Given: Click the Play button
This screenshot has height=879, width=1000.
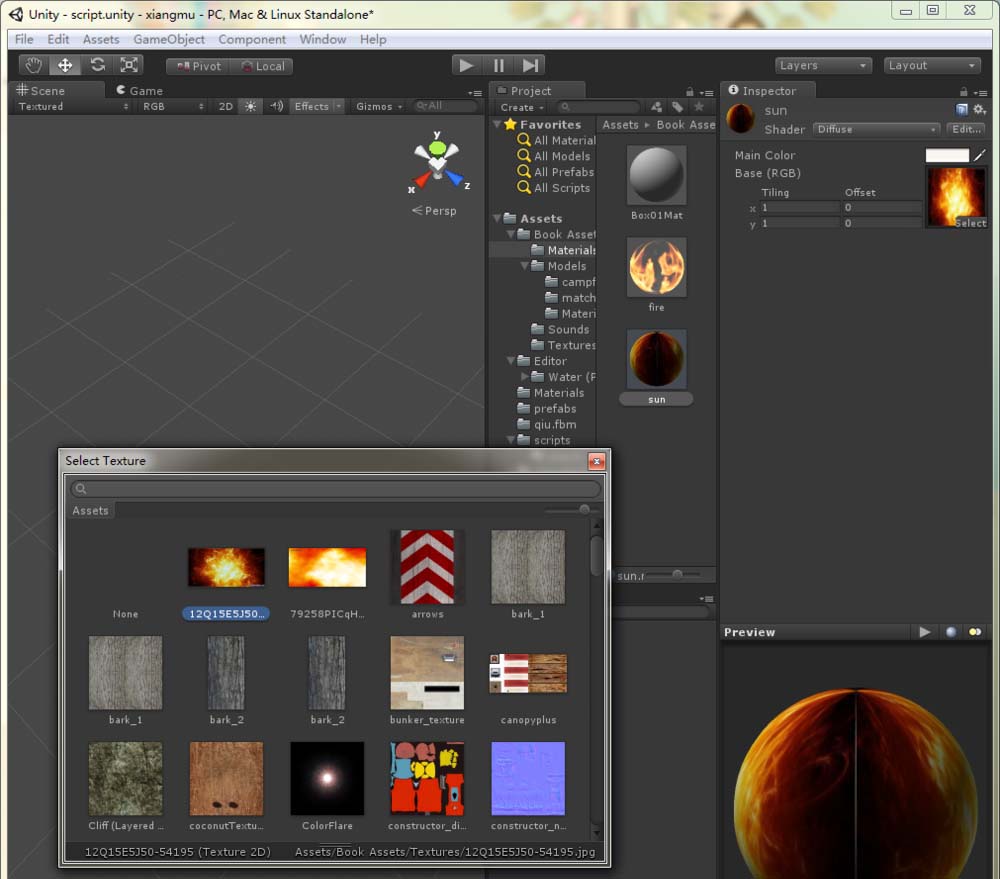Looking at the screenshot, I should pyautogui.click(x=466, y=65).
